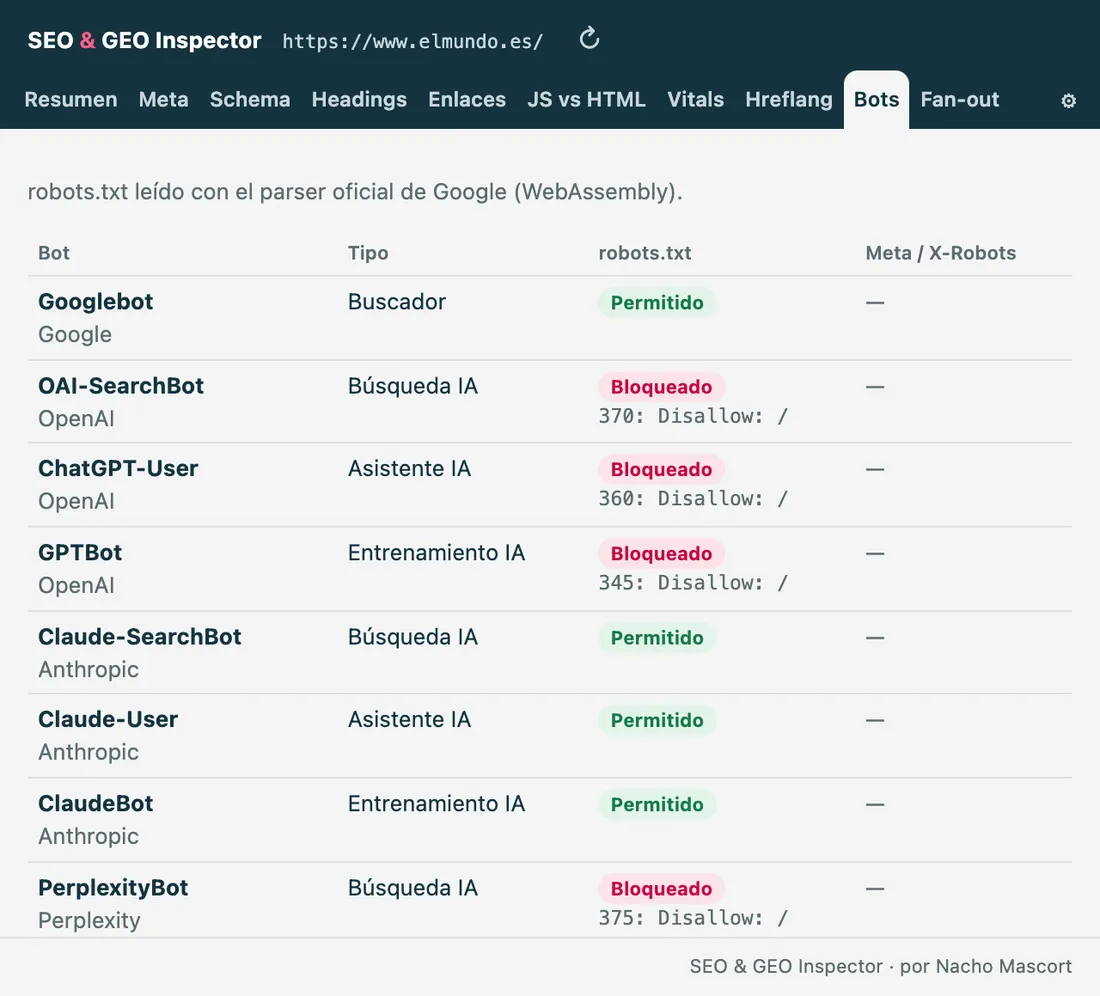Click the Google vendor label
Viewport: 1100px width, 996px height.
point(74,335)
